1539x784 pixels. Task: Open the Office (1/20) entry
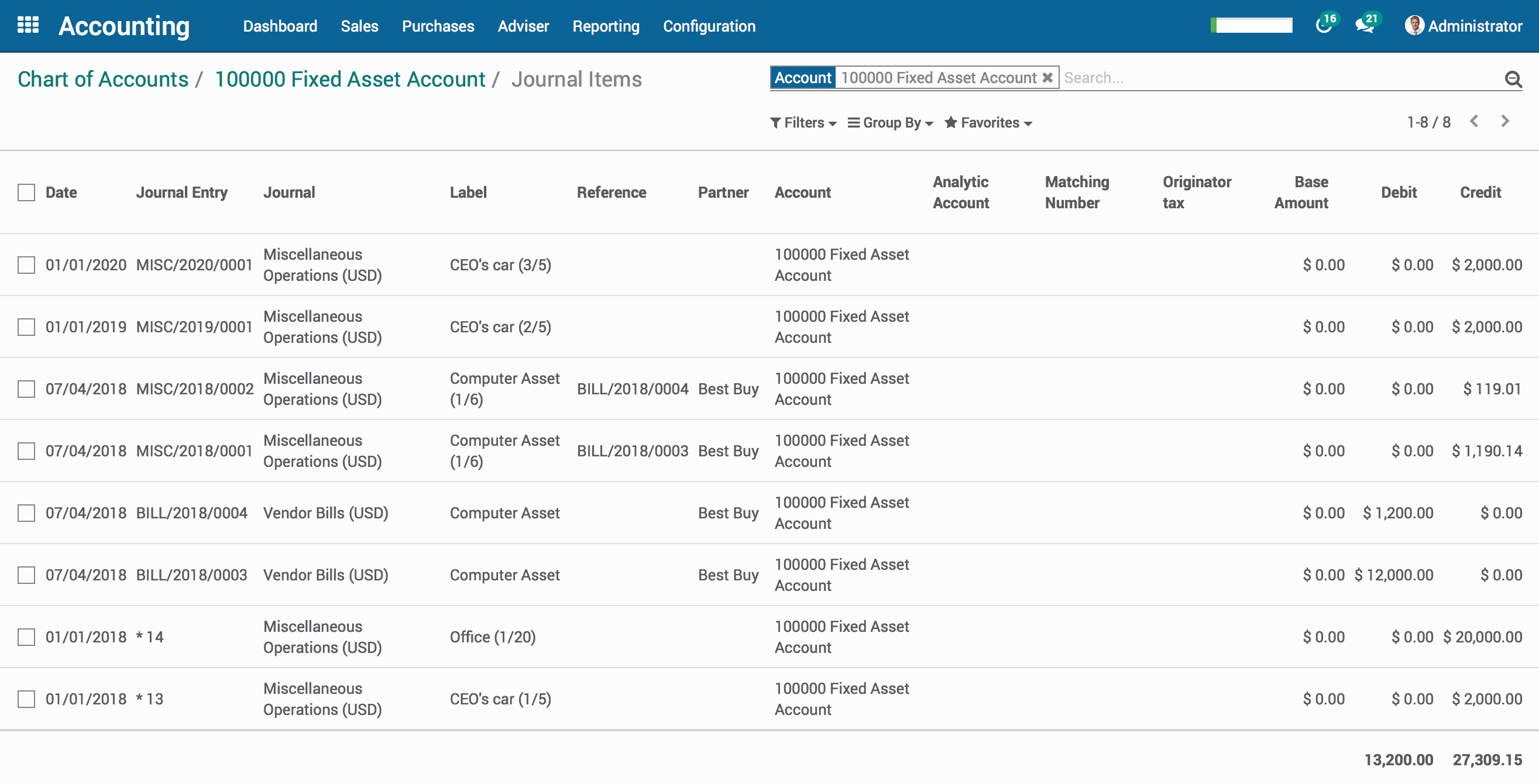tap(493, 637)
